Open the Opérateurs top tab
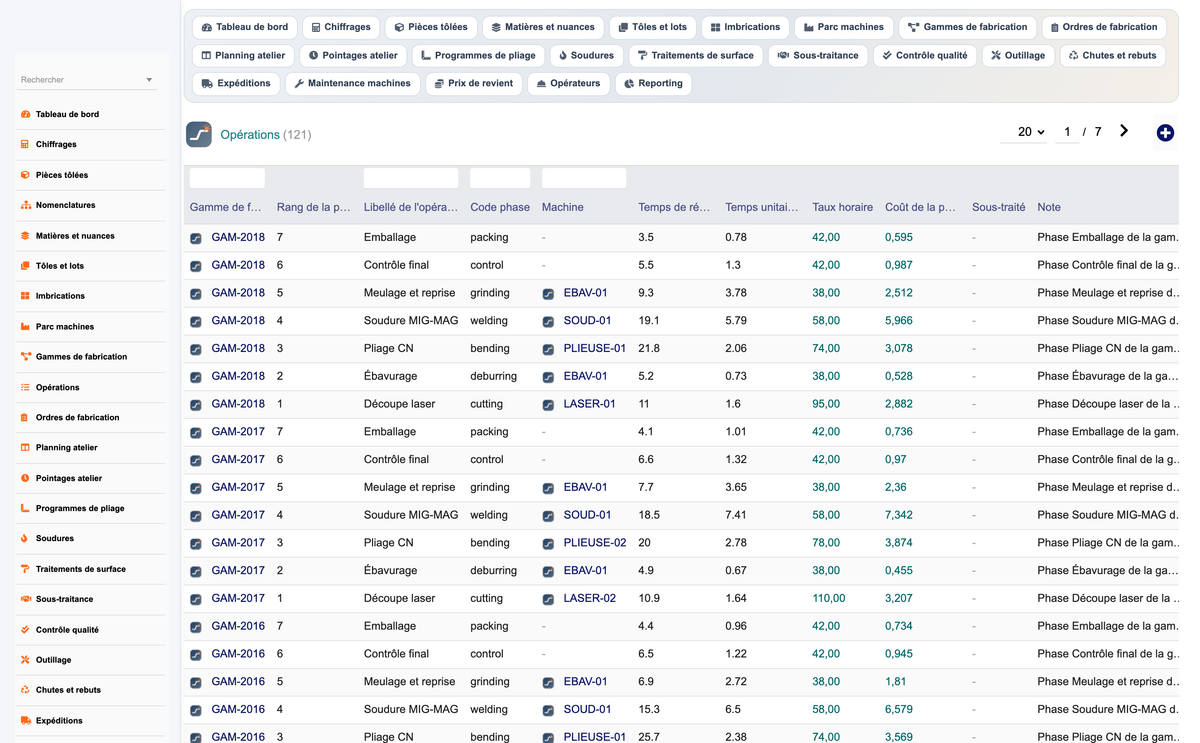The image size is (1200, 743). click(x=568, y=83)
